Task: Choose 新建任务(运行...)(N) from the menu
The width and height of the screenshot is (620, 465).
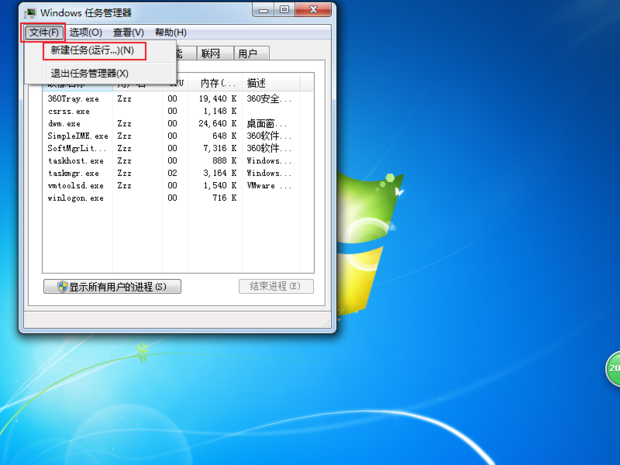Action: point(93,51)
